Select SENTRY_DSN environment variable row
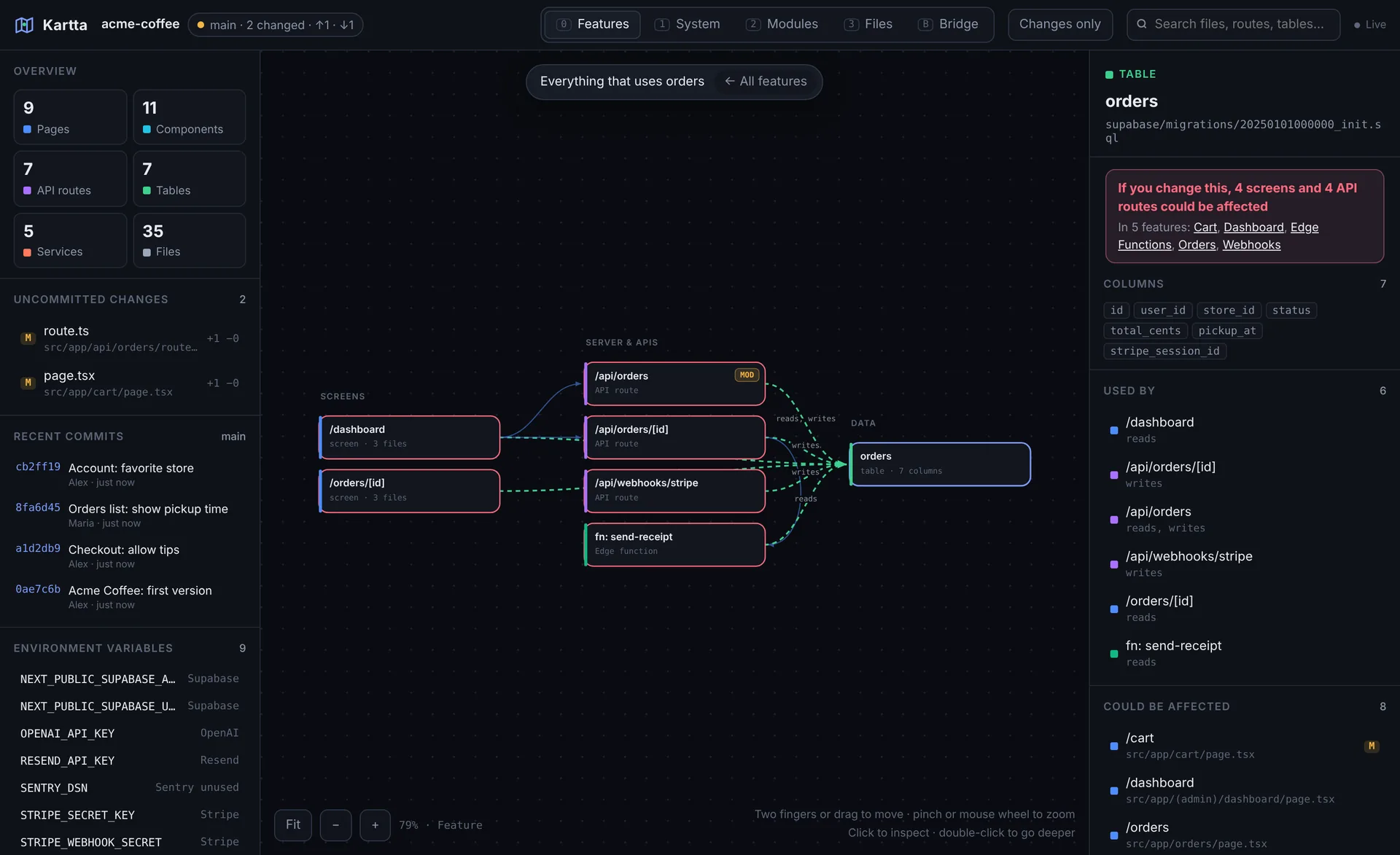 pos(130,788)
